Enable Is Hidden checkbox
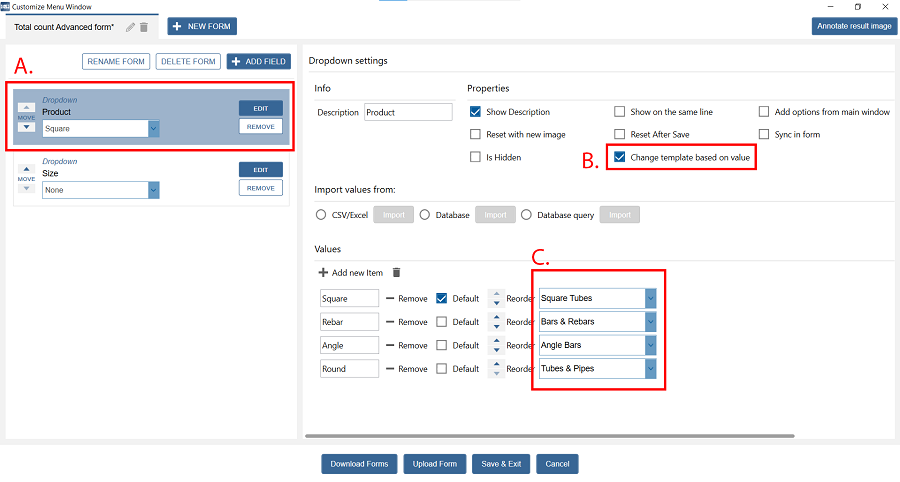This screenshot has height=482, width=900. pos(476,157)
